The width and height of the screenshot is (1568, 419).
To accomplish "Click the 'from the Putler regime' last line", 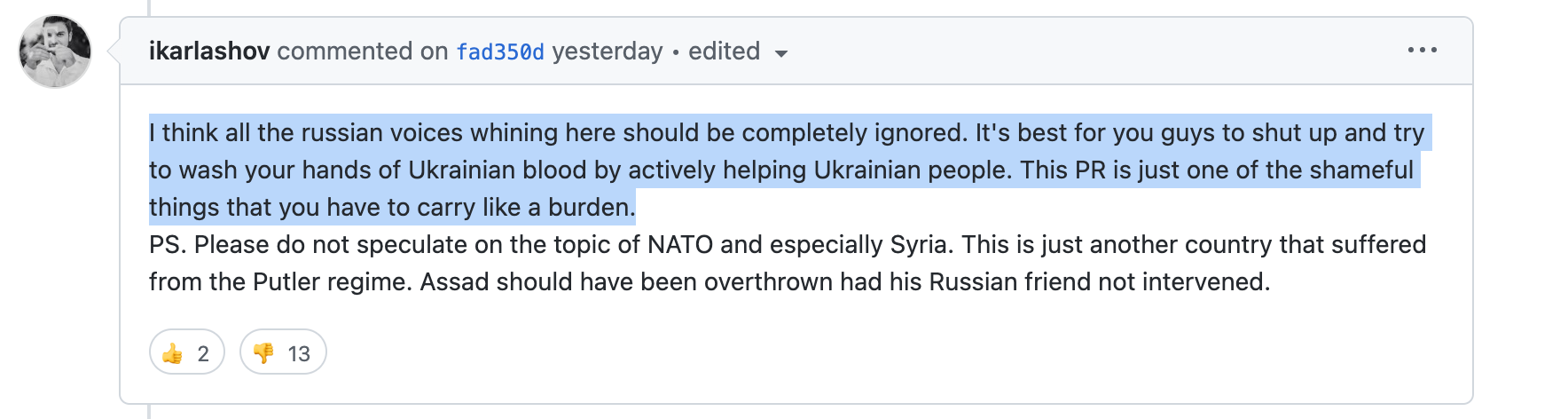I will click(709, 282).
